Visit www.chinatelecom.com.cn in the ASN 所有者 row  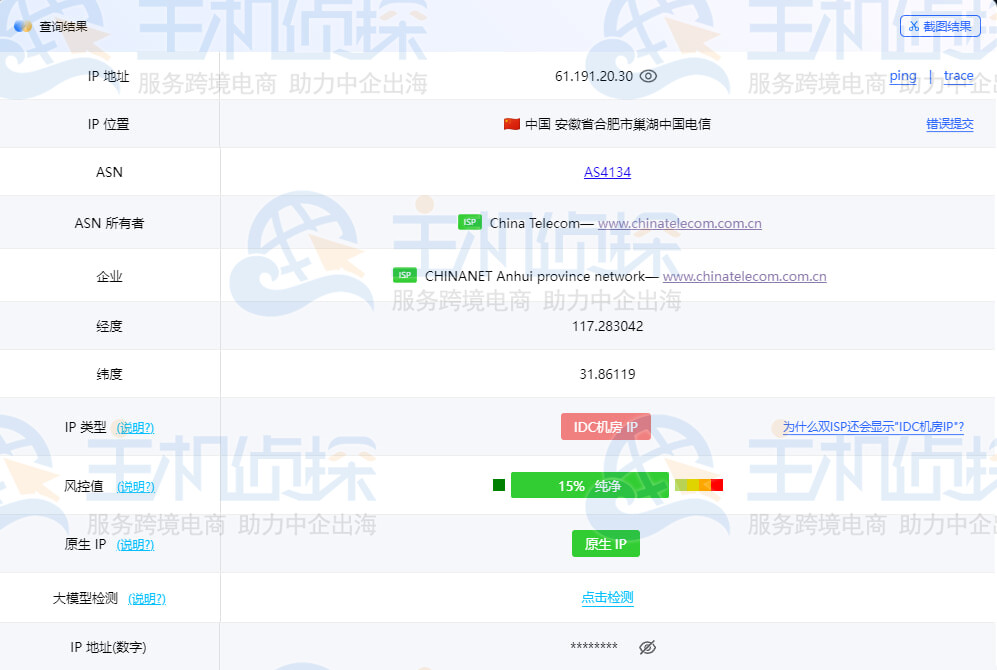pyautogui.click(x=679, y=223)
